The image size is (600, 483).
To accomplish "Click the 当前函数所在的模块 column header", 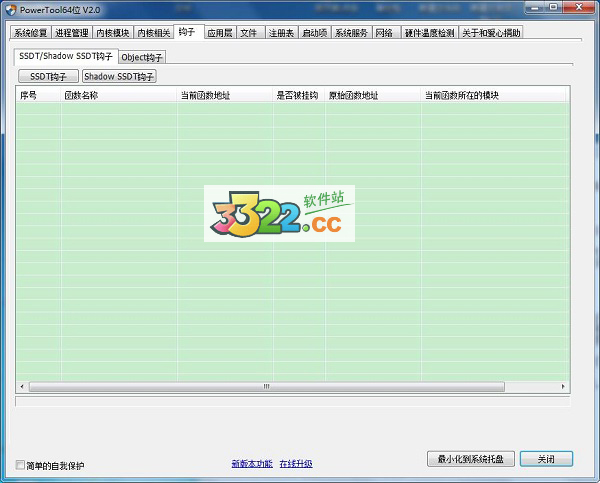I will (x=494, y=95).
